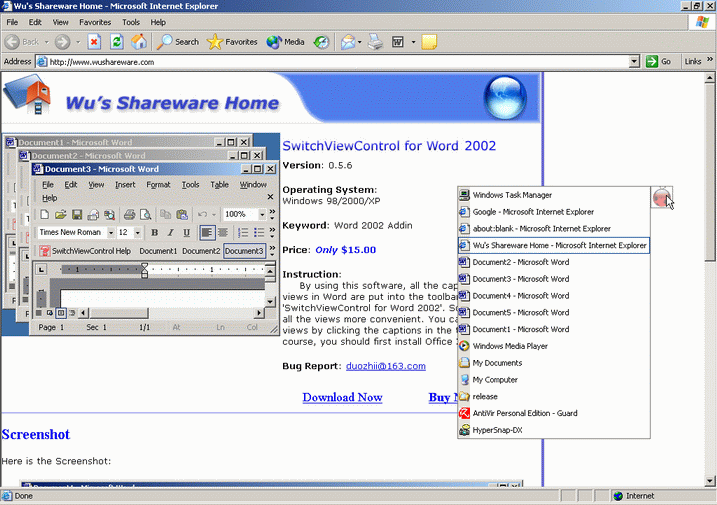Screen dimensions: 717x505
Task: Click SwitchViewControl Help icon
Action: coord(44,251)
